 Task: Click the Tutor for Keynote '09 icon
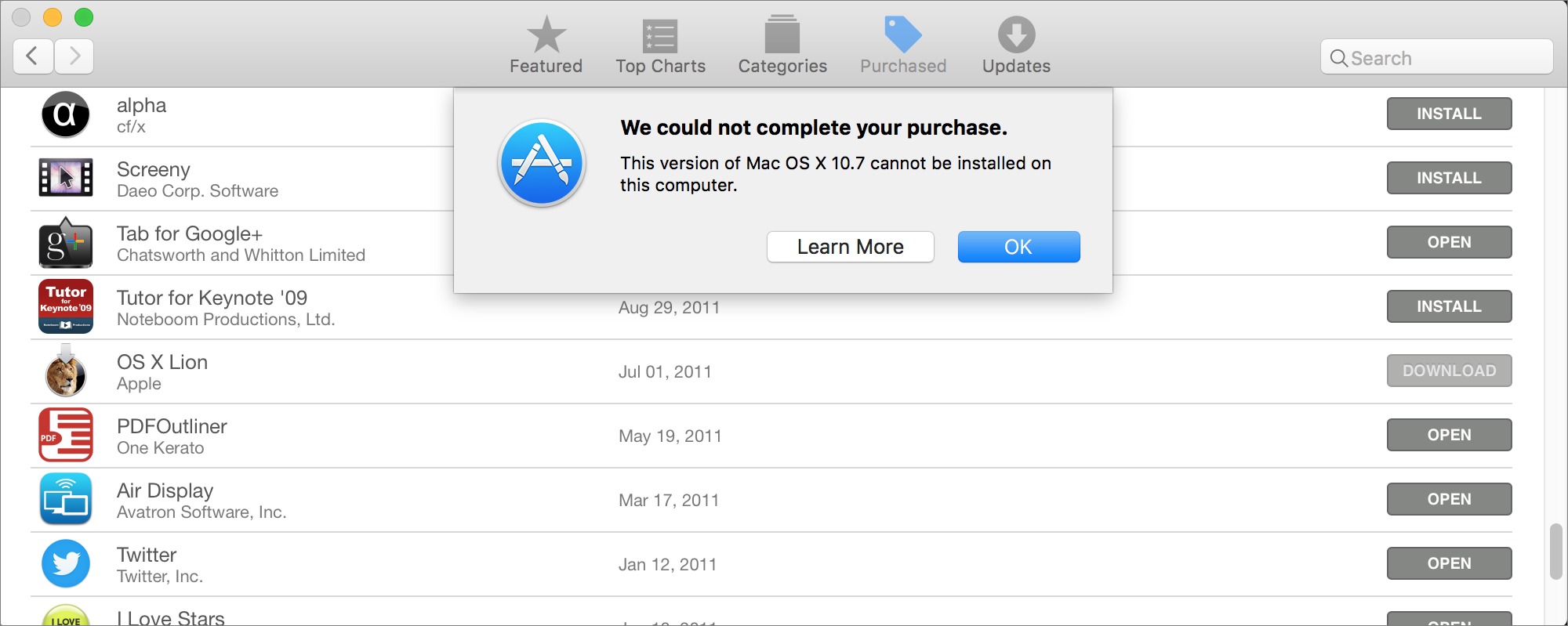[x=65, y=306]
